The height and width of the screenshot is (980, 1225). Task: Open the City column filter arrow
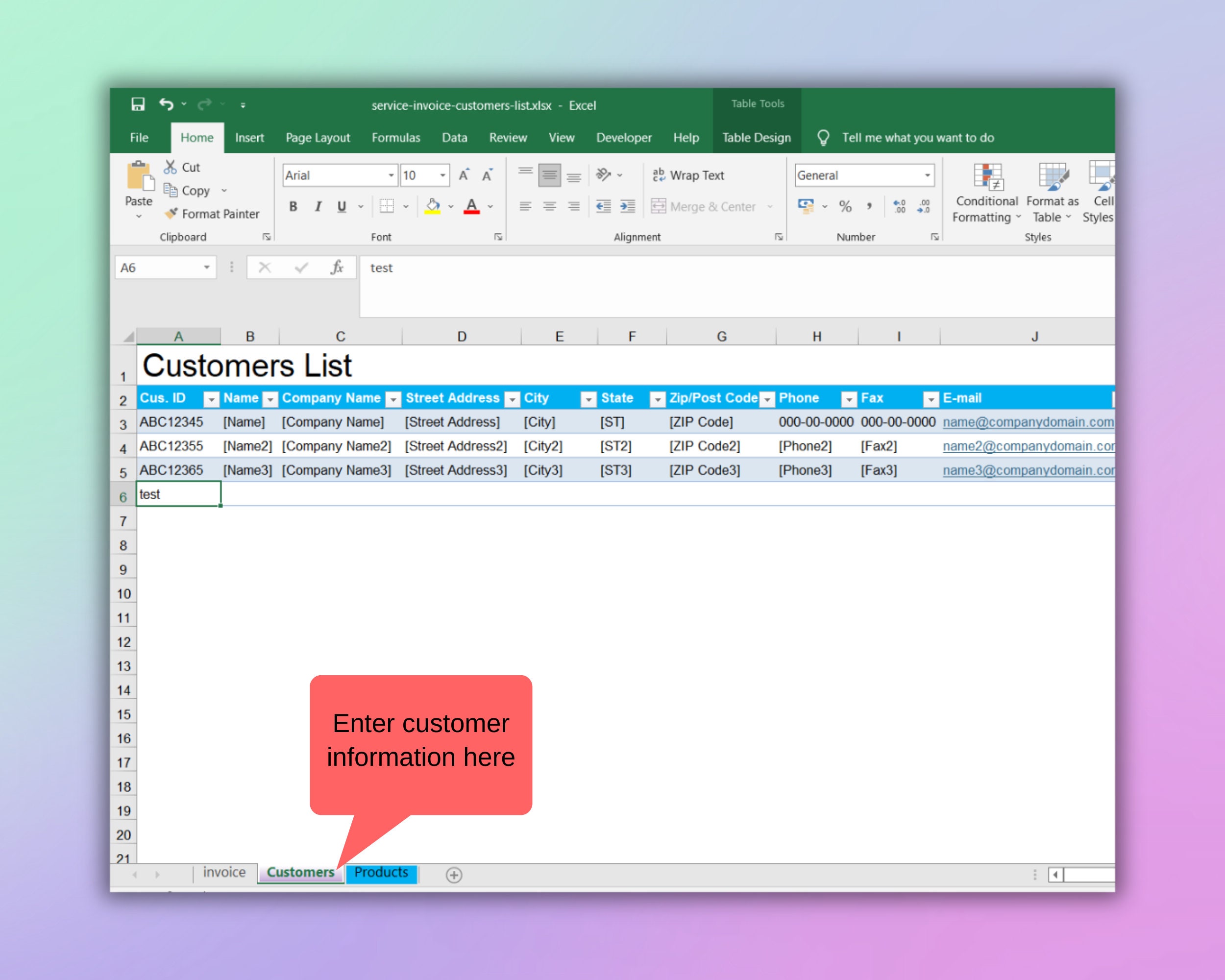tap(588, 398)
